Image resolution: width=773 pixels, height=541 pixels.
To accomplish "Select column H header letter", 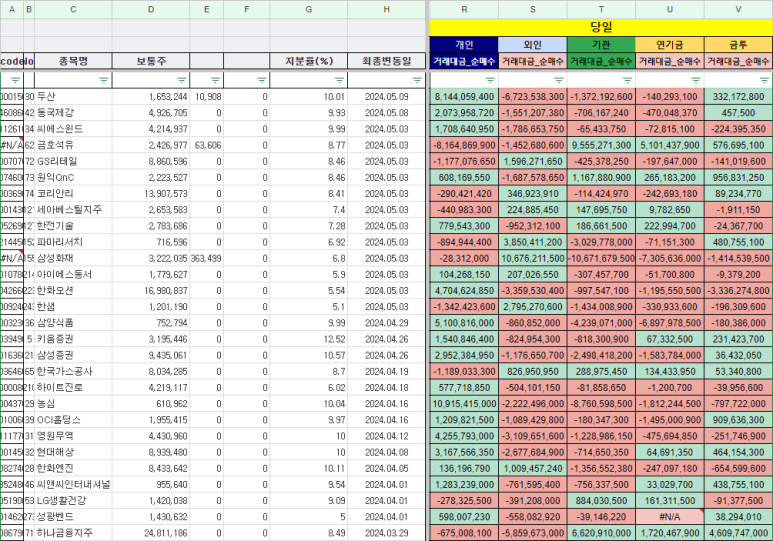I will [x=386, y=9].
